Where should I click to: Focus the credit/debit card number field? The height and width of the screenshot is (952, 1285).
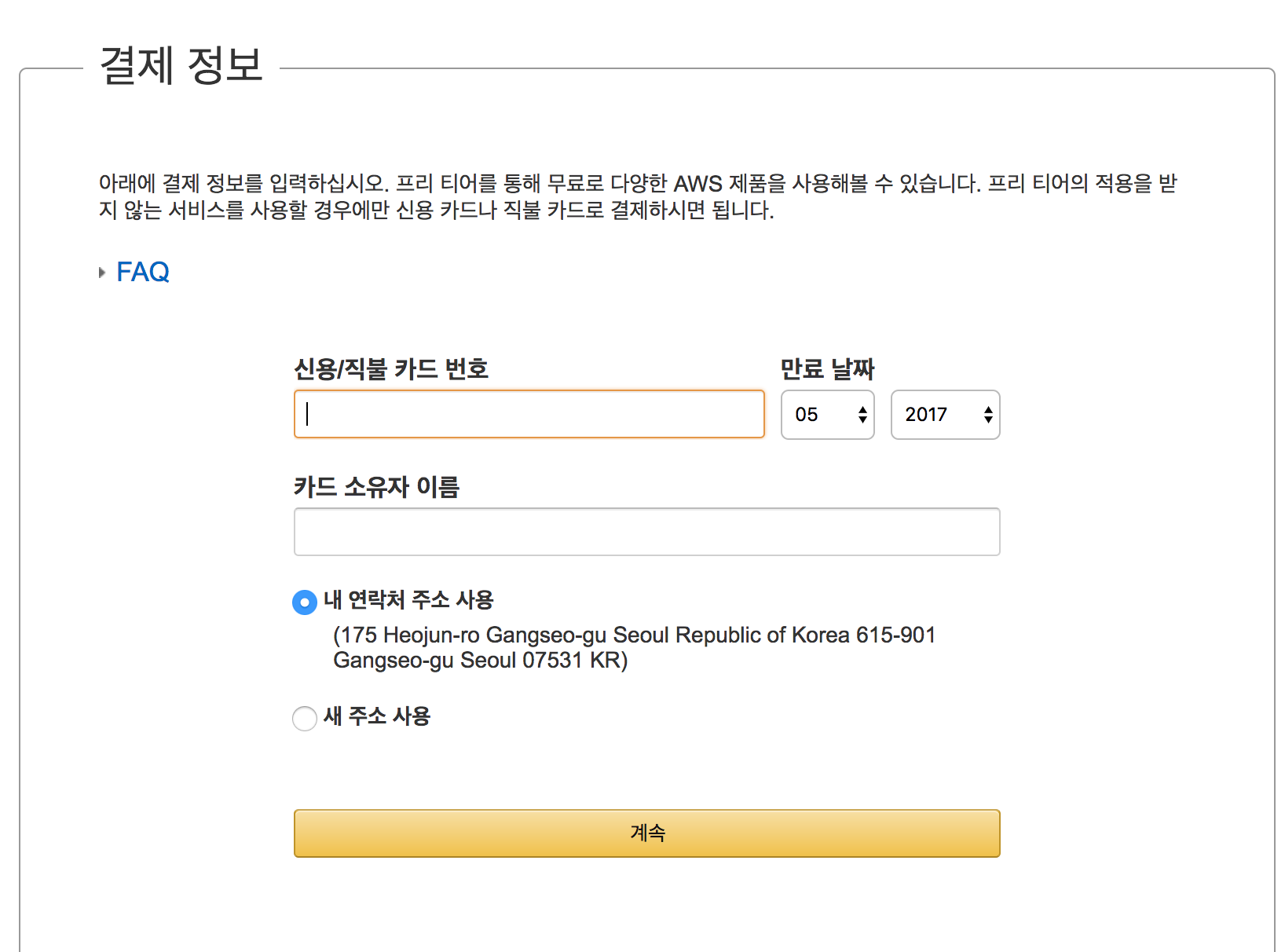pyautogui.click(x=529, y=414)
